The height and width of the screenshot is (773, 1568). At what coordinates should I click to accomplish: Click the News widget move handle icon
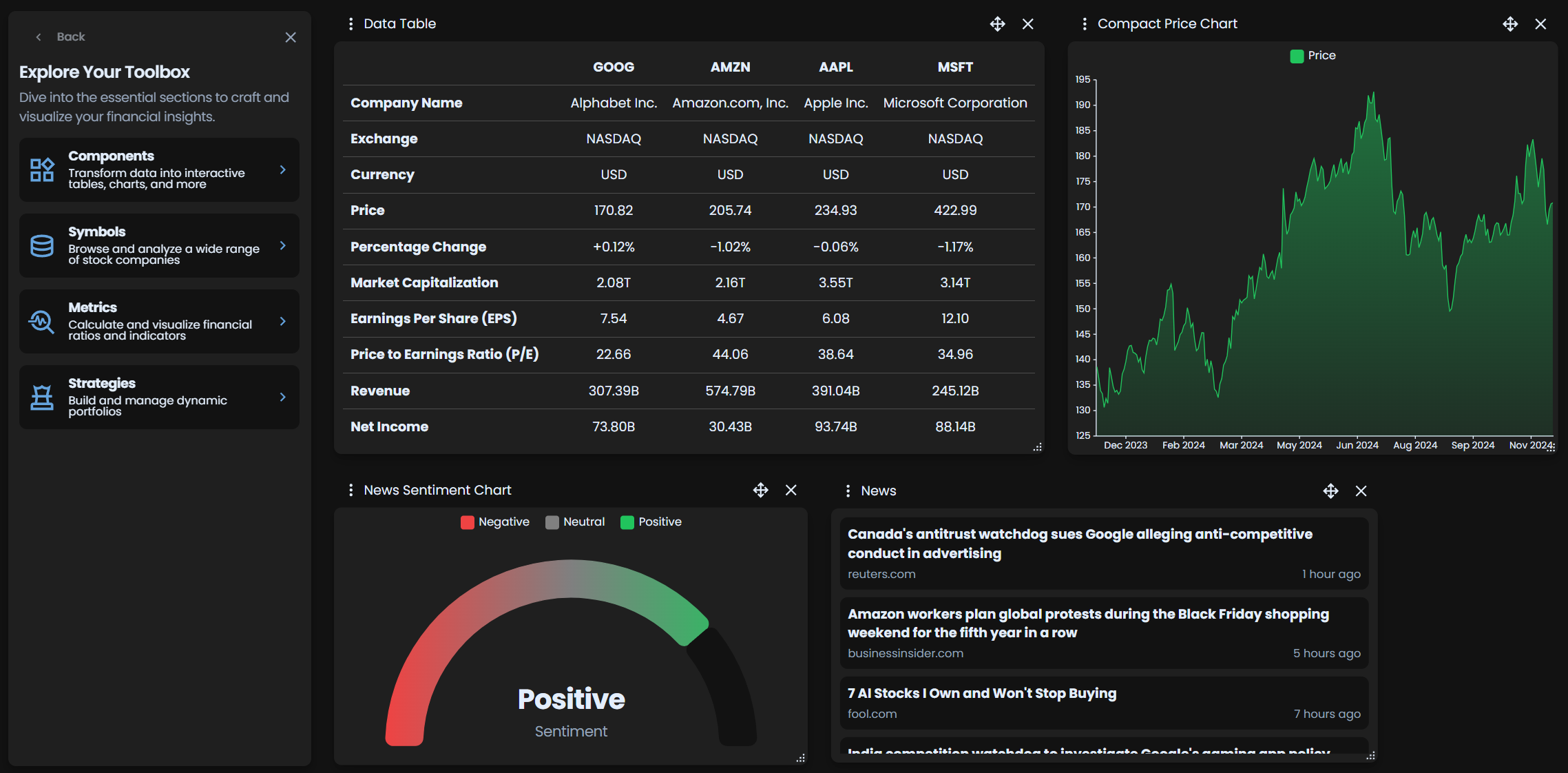[x=1330, y=491]
